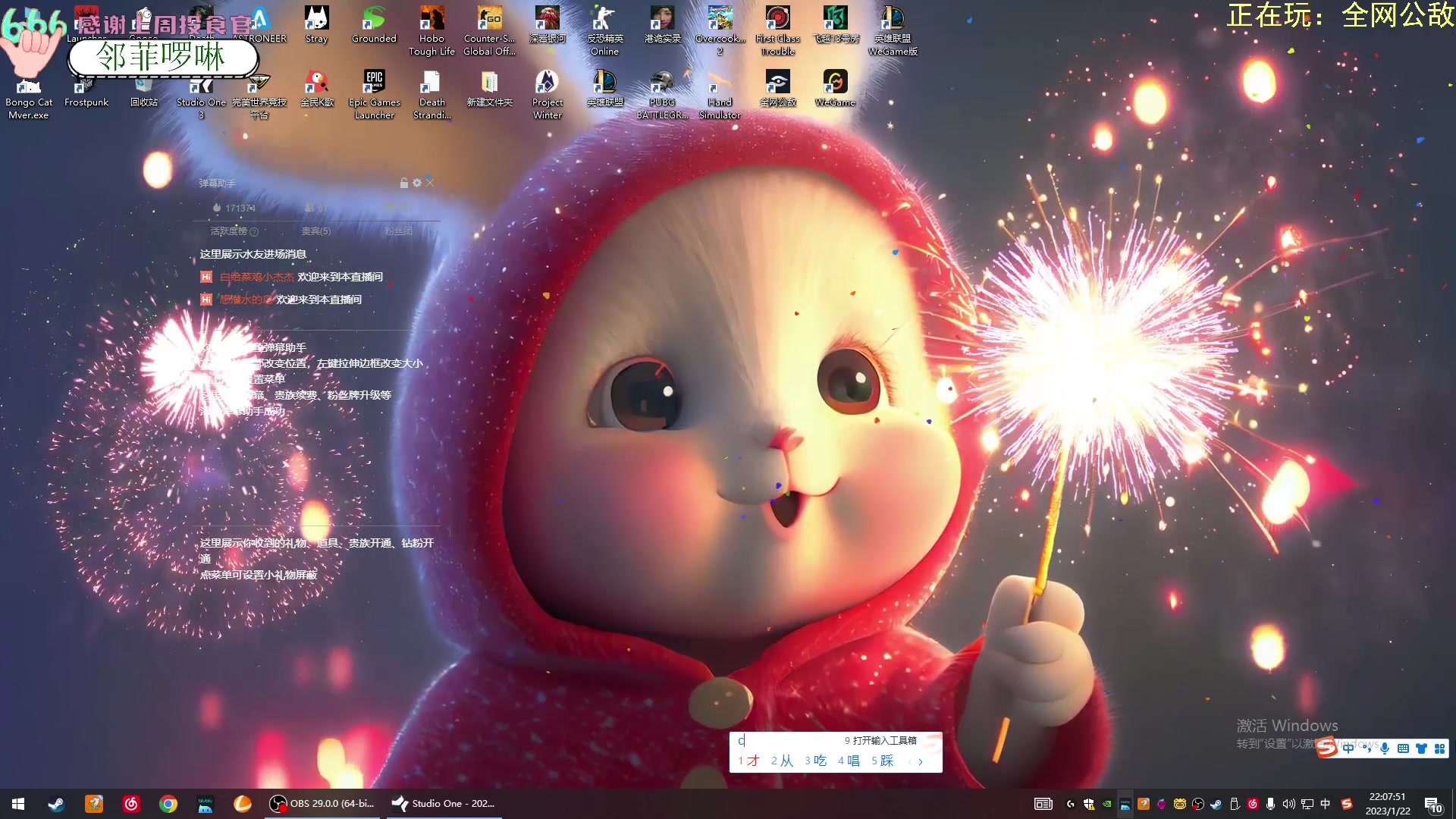The image size is (1456, 819).
Task: Choose IME candidate 4 唱
Action: (849, 761)
